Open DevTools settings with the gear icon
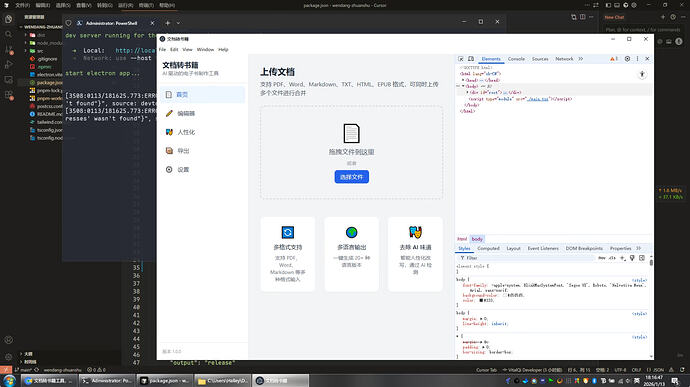 click(x=627, y=59)
